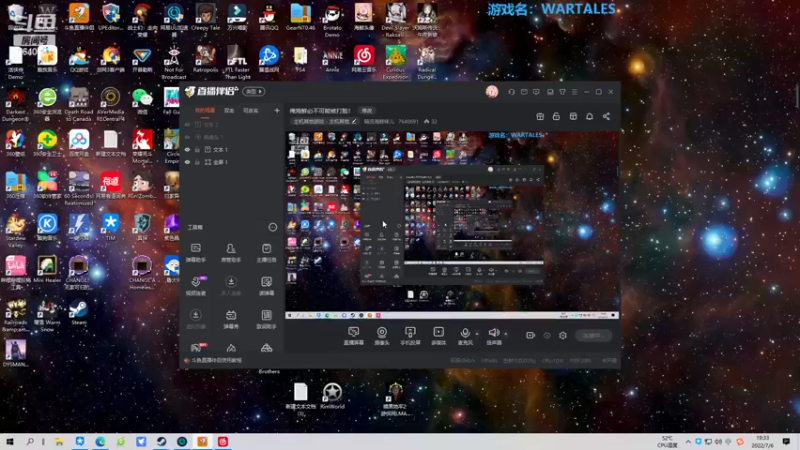Open NetEase Cloud Music from the taskbar

223,441
